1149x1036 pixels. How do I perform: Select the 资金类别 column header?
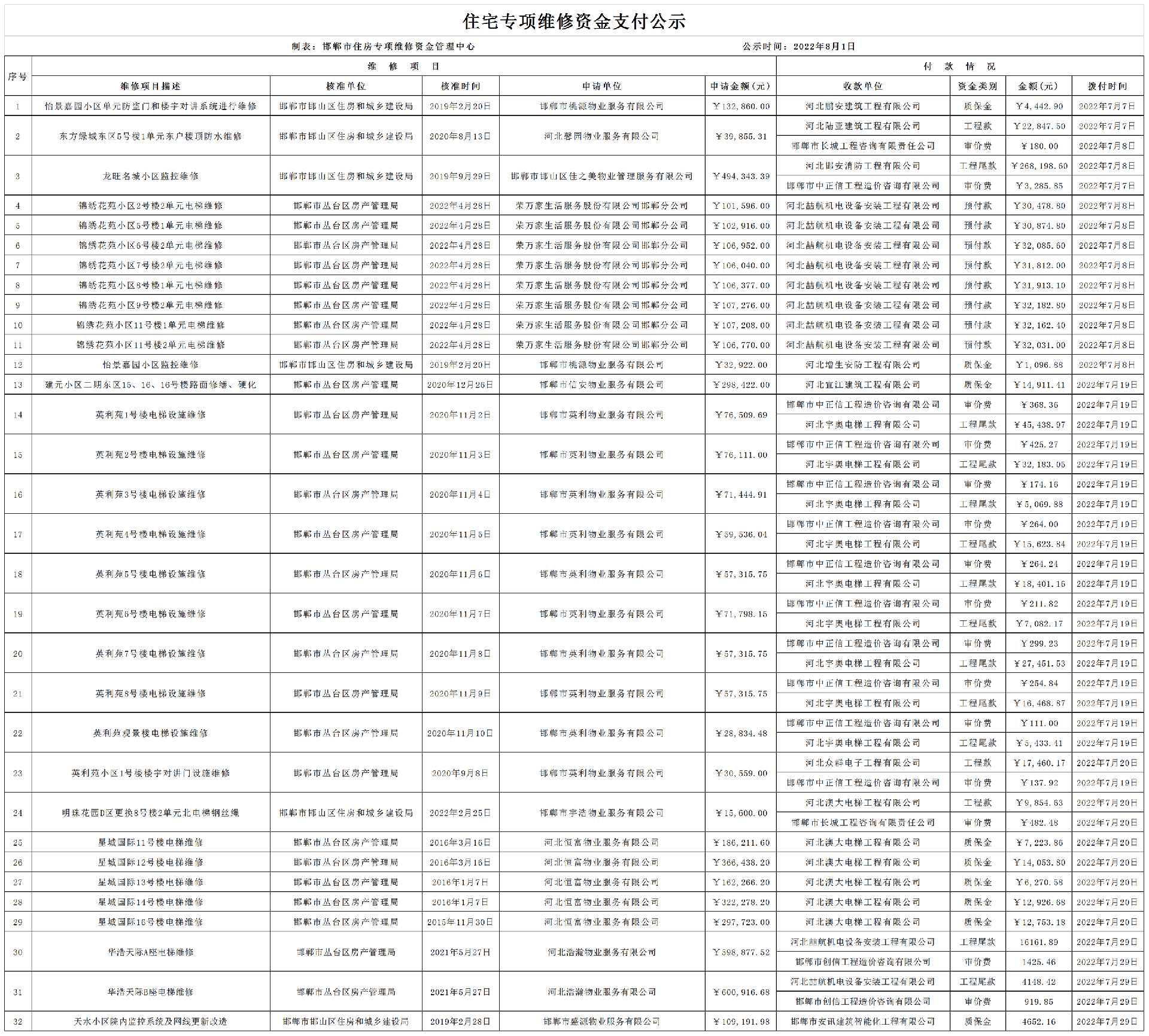[x=978, y=86]
